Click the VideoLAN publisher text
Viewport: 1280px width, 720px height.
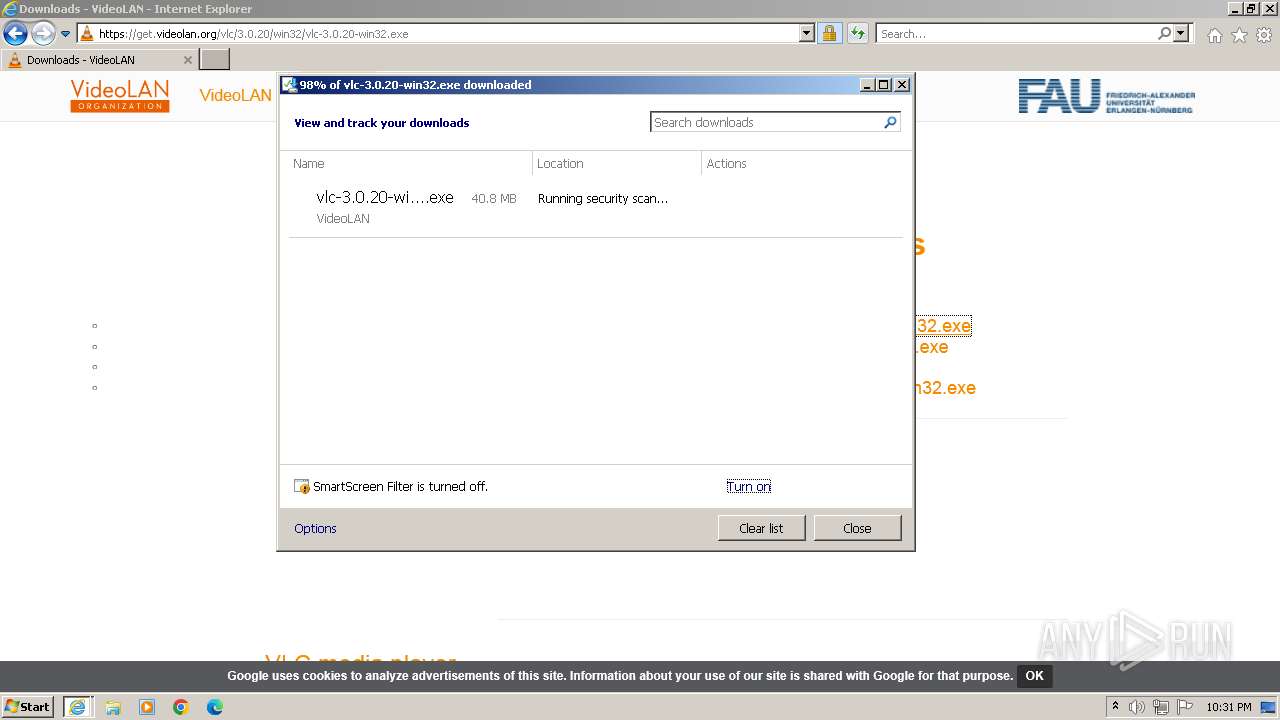pos(343,219)
